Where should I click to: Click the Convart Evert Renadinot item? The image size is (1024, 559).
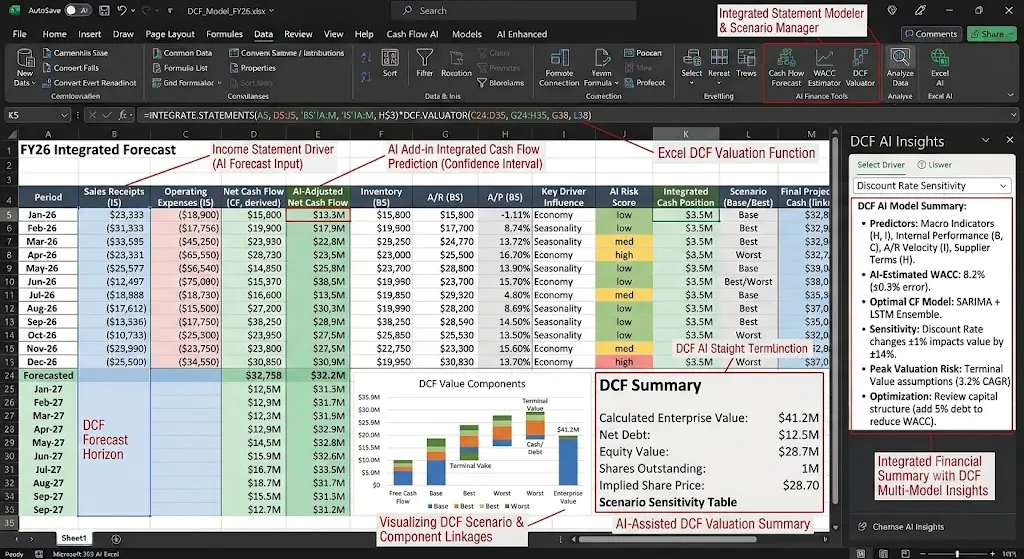pyautogui.click(x=89, y=83)
